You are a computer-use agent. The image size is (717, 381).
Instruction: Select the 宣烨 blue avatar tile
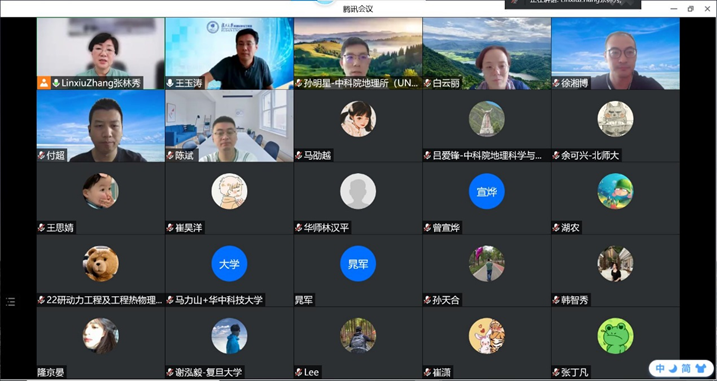pyautogui.click(x=487, y=191)
